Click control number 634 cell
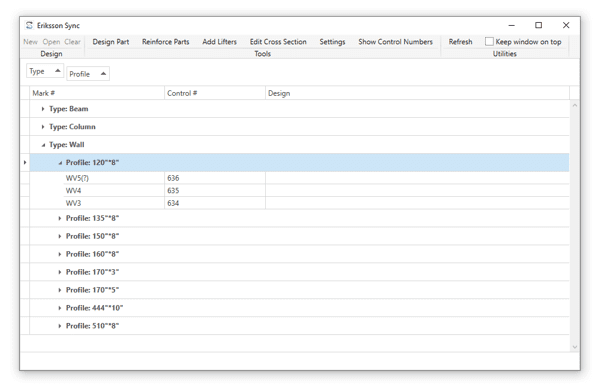Screen dimensions: 601x390 click(215, 203)
